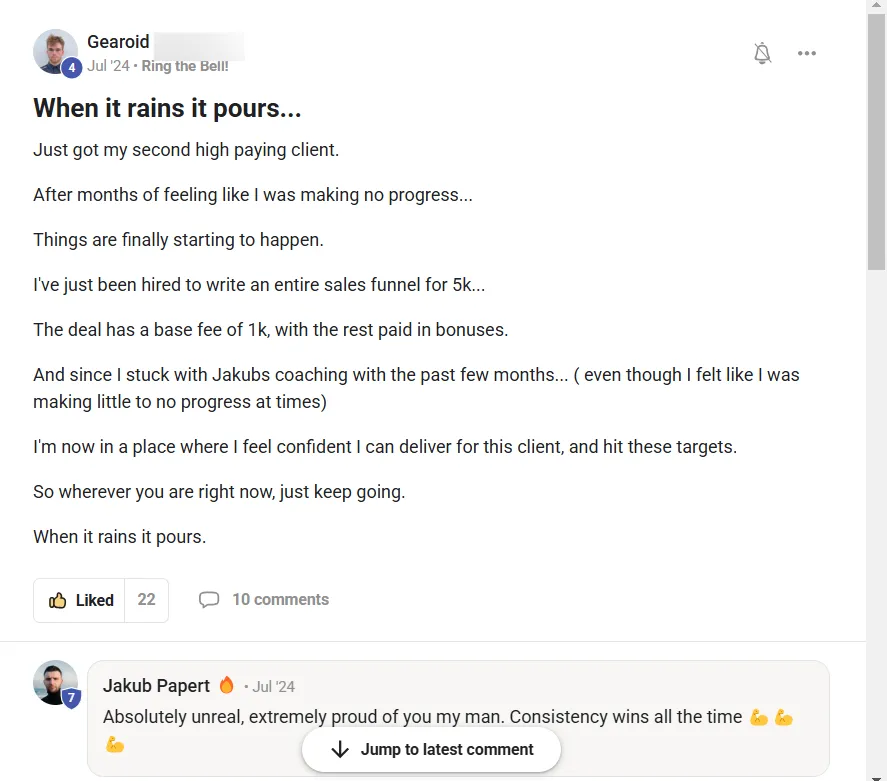View the 22 likes count
This screenshot has height=781, width=887.
(x=147, y=600)
